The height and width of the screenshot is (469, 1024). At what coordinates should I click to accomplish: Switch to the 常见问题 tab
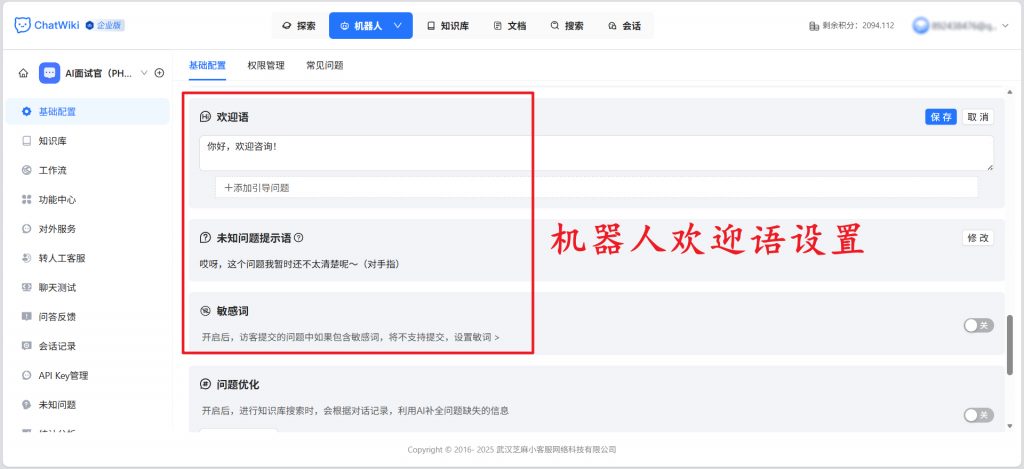click(x=325, y=65)
